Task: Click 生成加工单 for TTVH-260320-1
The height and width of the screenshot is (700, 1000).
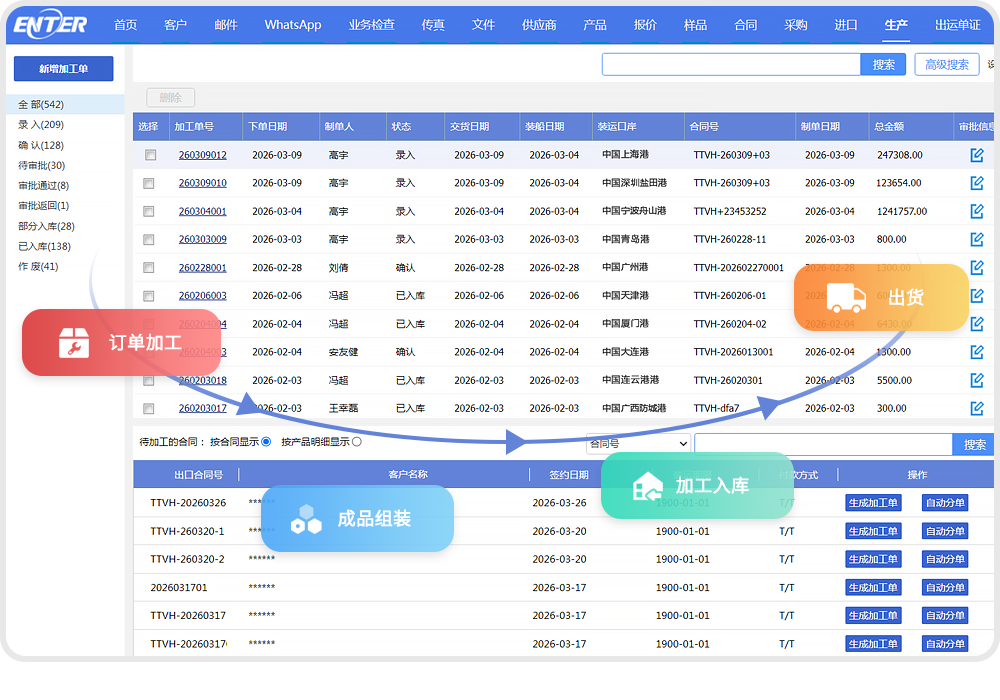Action: click(873, 531)
